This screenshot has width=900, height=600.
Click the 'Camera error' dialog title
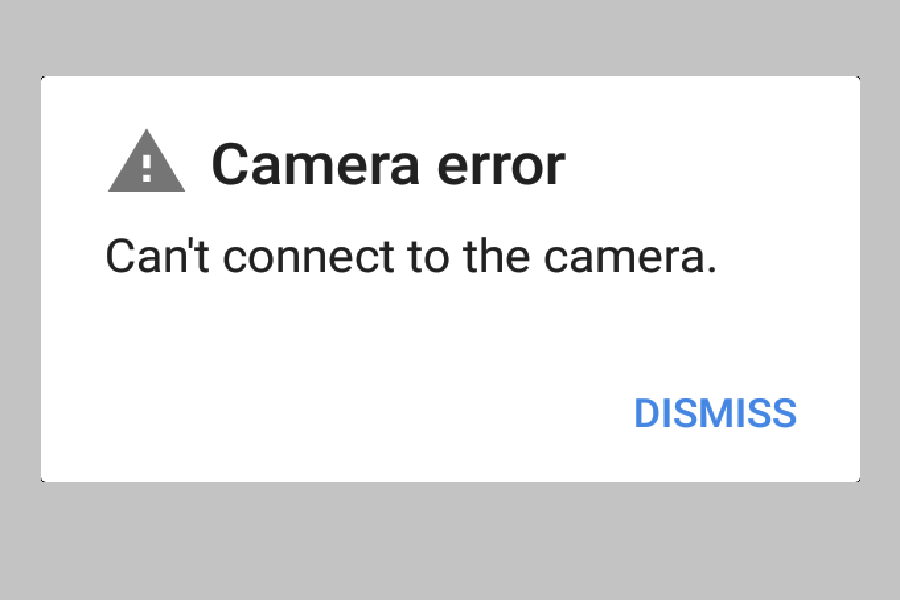click(388, 165)
